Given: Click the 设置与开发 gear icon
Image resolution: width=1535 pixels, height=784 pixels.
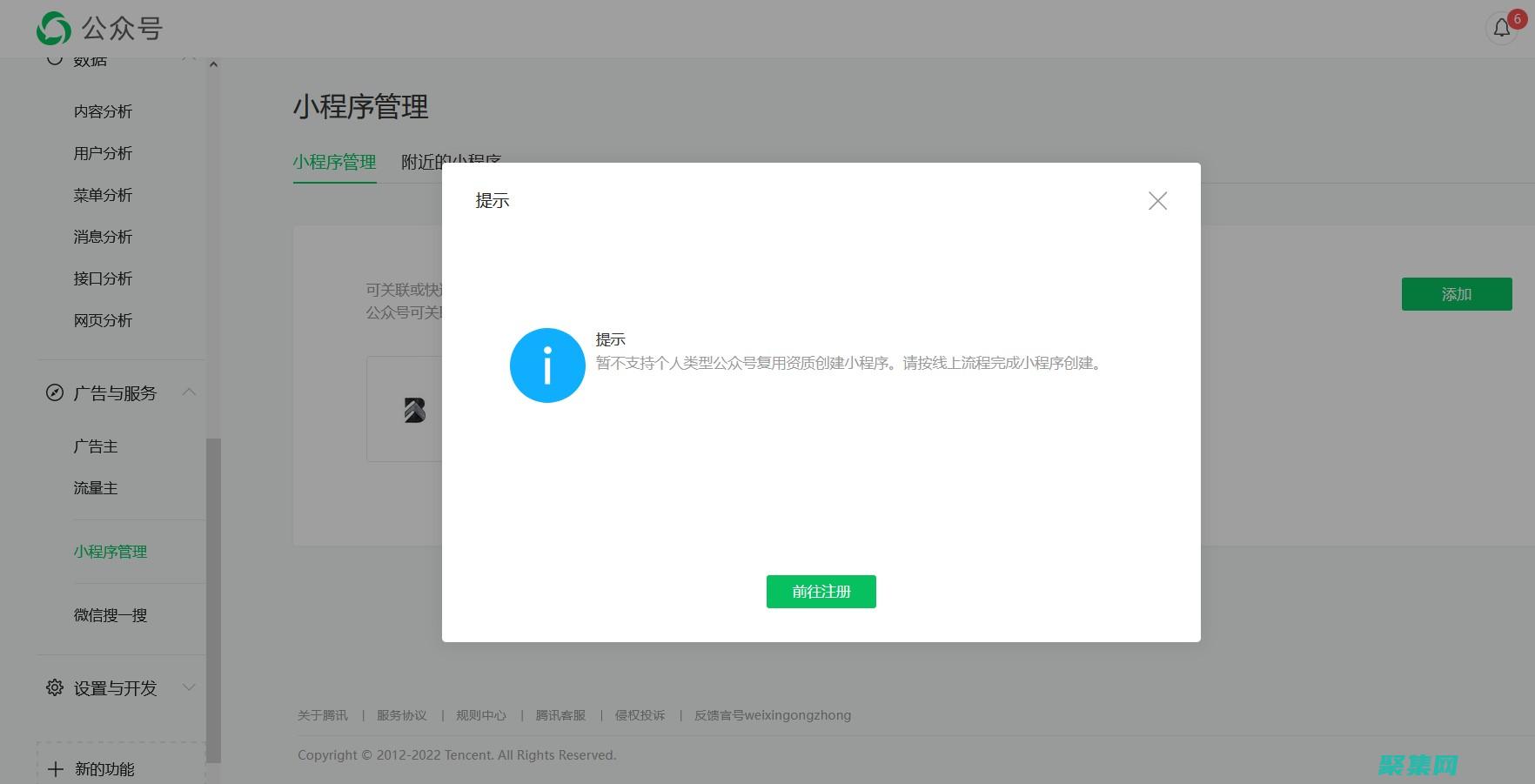Looking at the screenshot, I should pos(54,687).
